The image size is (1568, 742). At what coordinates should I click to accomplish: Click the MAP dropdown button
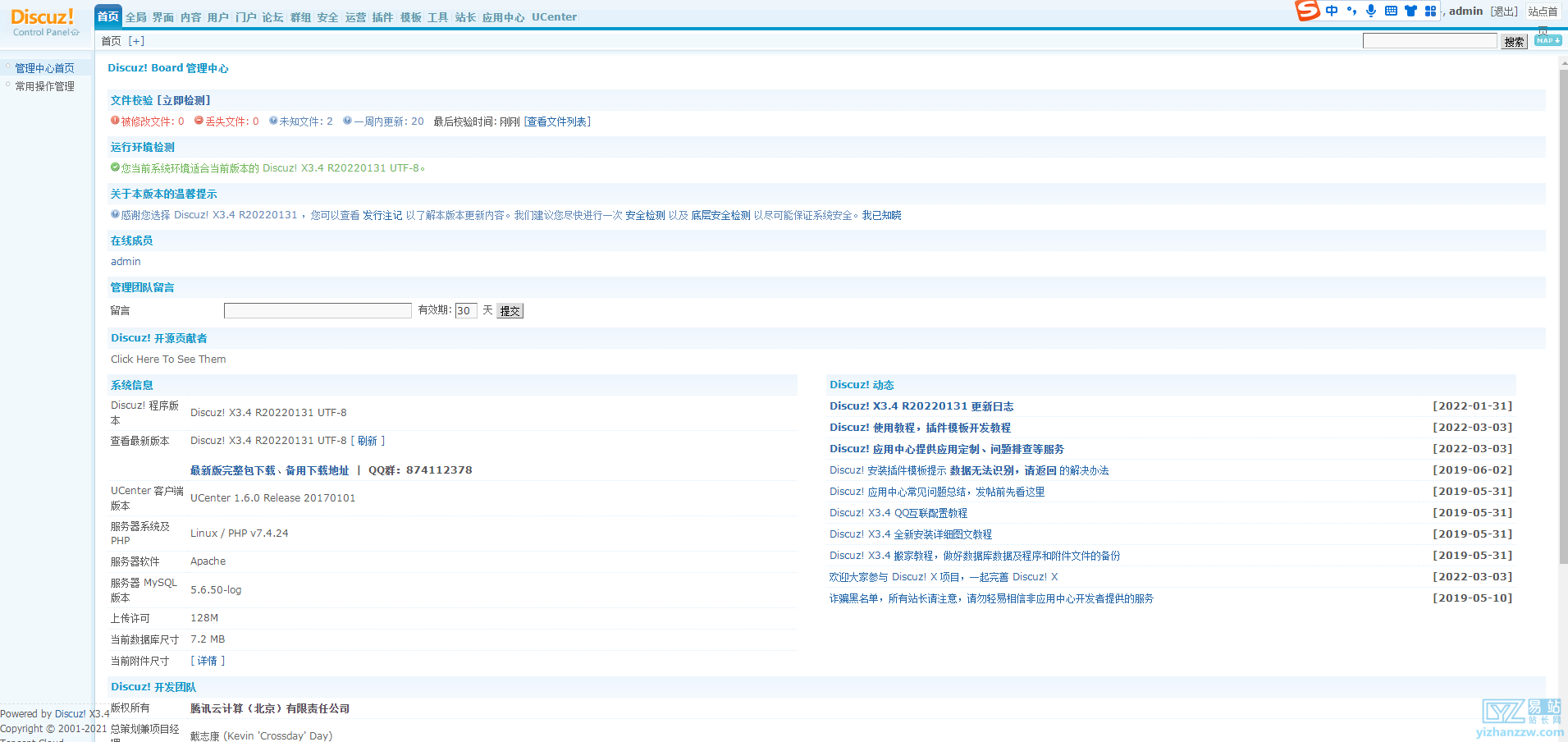[1547, 40]
